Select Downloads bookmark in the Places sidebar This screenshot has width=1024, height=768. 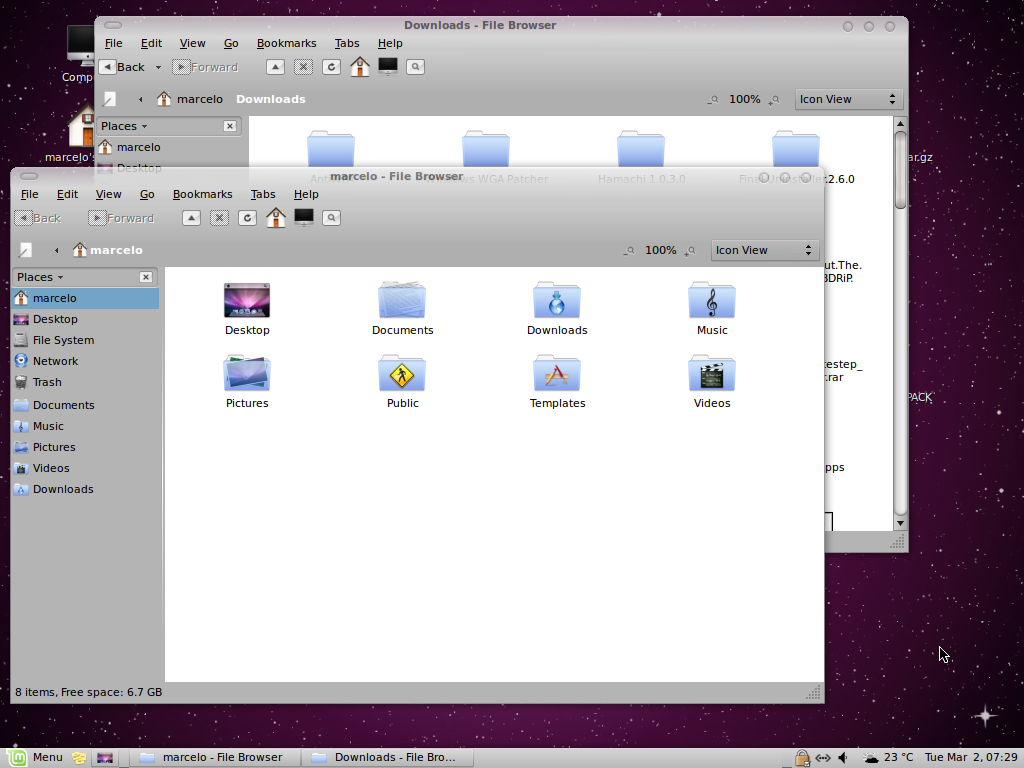click(x=86, y=489)
